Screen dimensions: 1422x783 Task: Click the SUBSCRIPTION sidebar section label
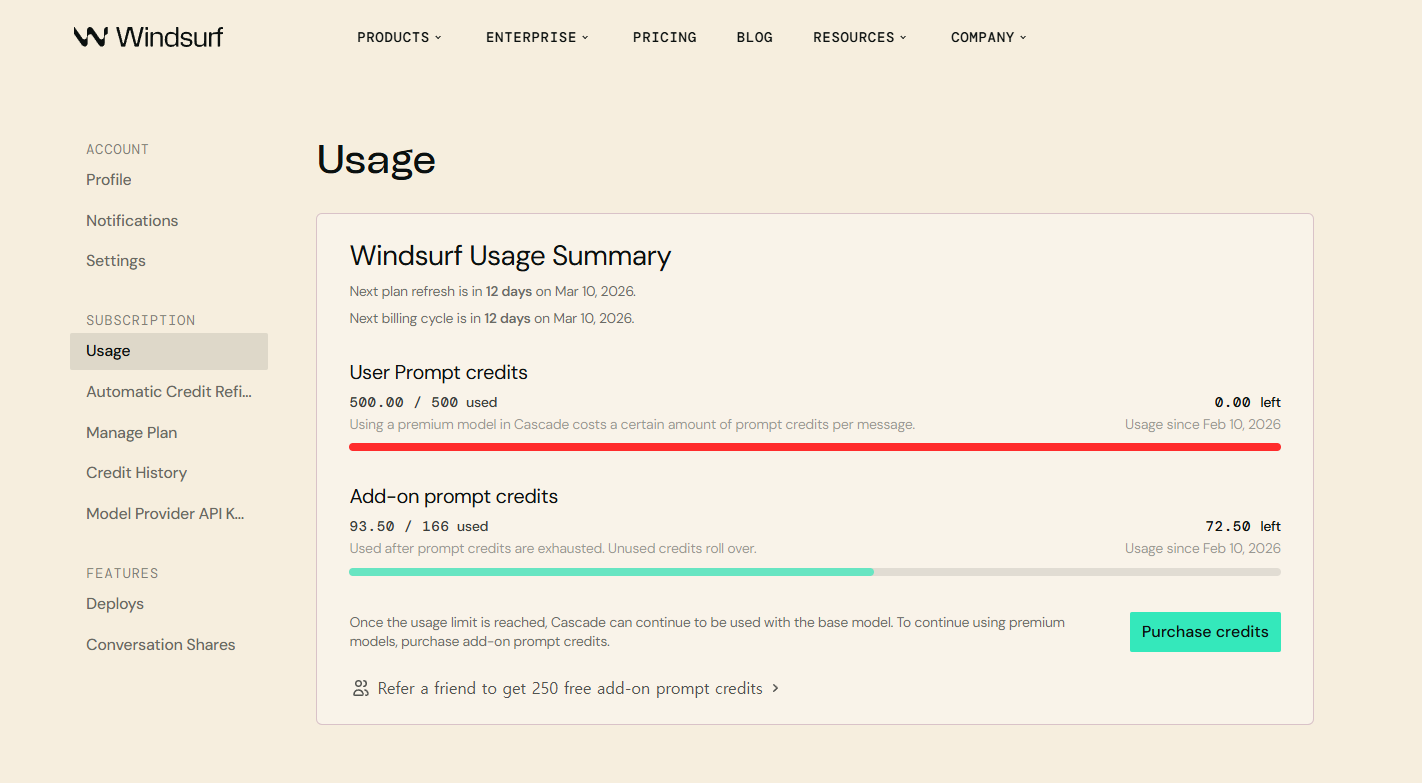pos(141,320)
